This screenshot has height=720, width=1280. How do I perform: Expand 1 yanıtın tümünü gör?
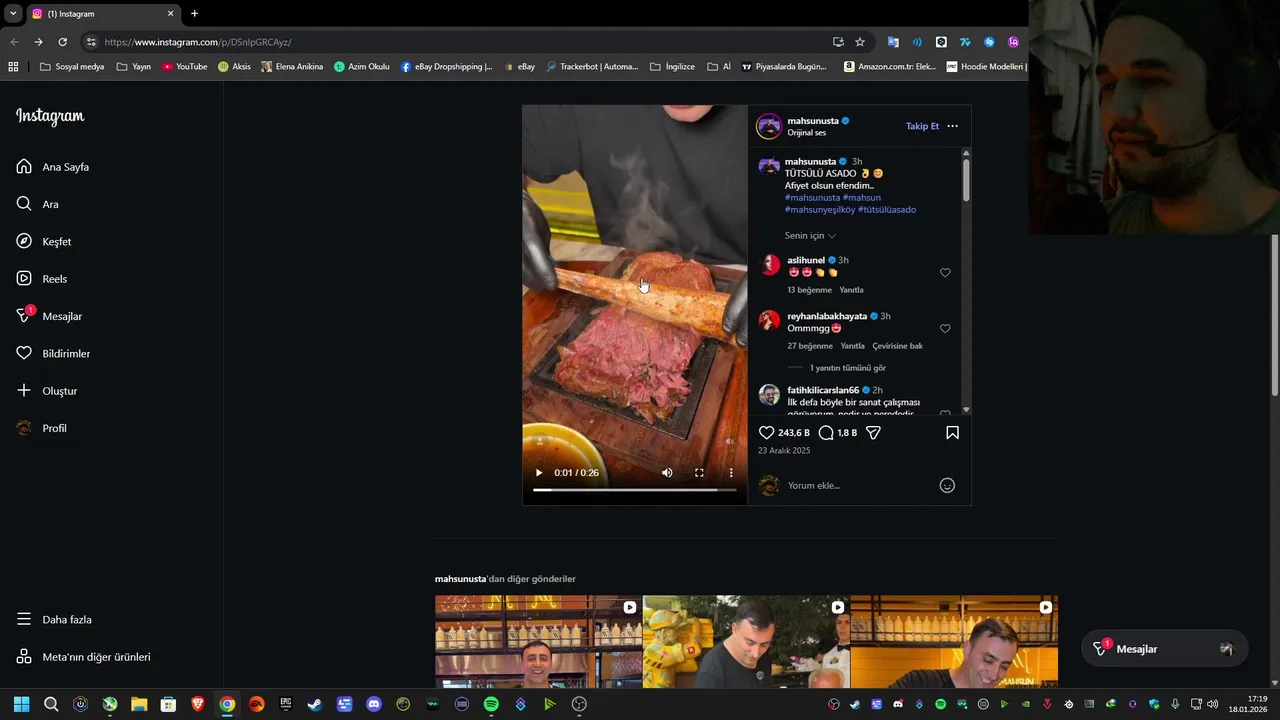847,368
